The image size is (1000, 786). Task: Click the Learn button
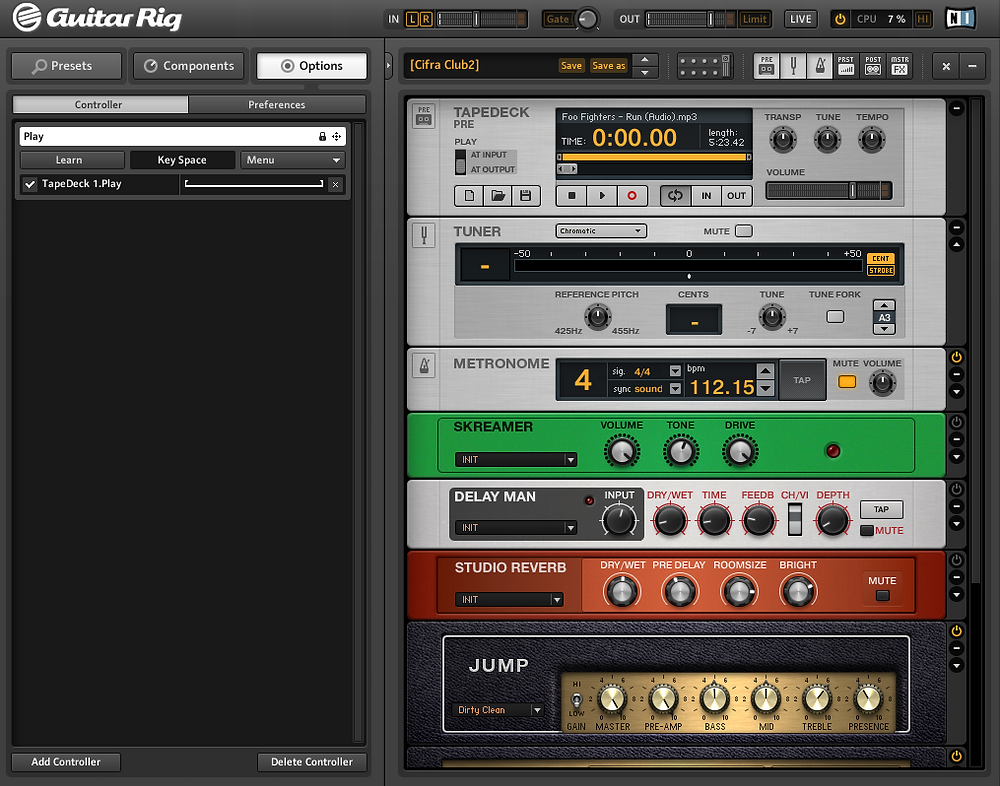click(72, 160)
